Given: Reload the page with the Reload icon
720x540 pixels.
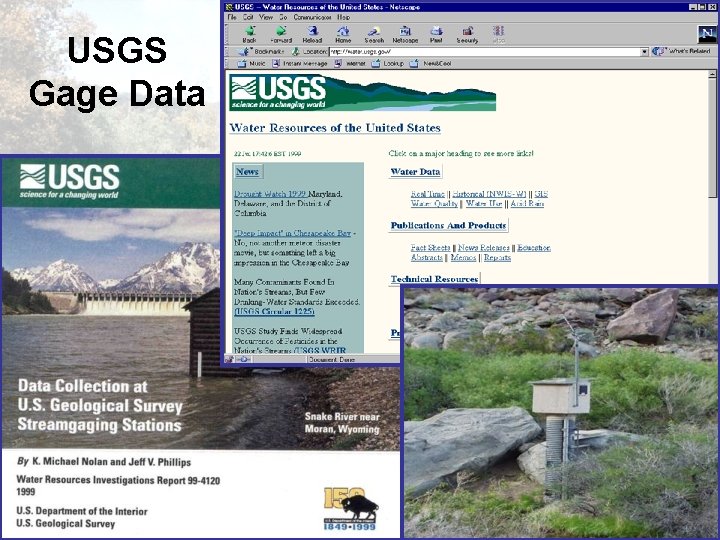Looking at the screenshot, I should tap(312, 34).
